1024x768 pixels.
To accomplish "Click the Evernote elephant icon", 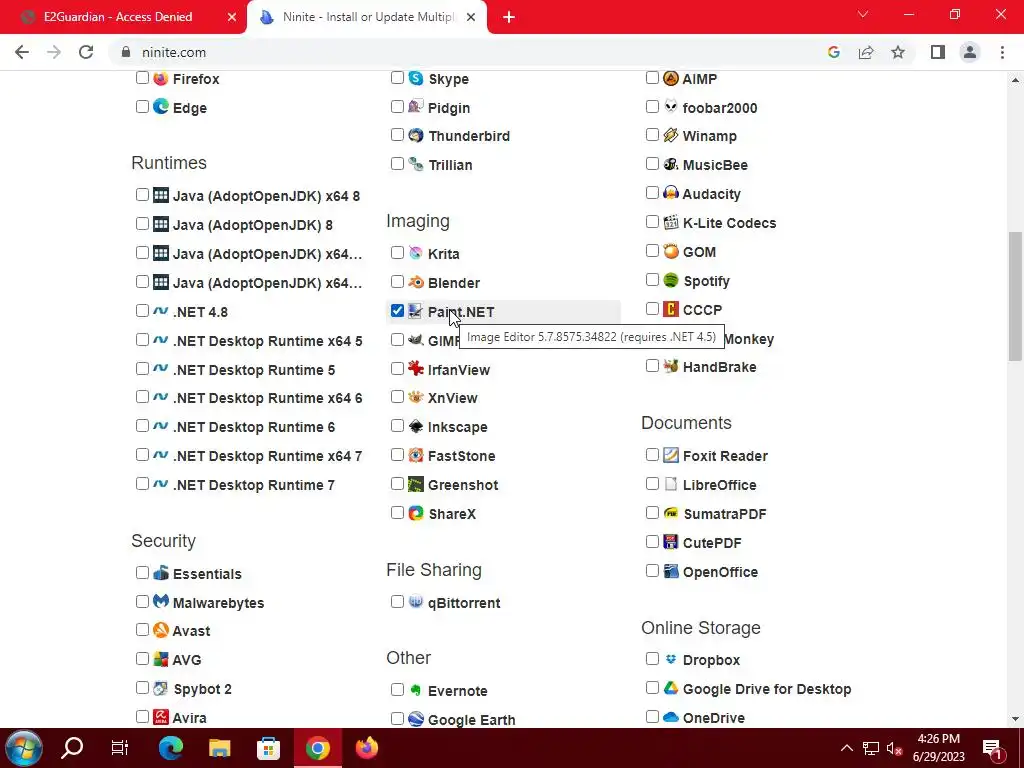I will (x=416, y=690).
